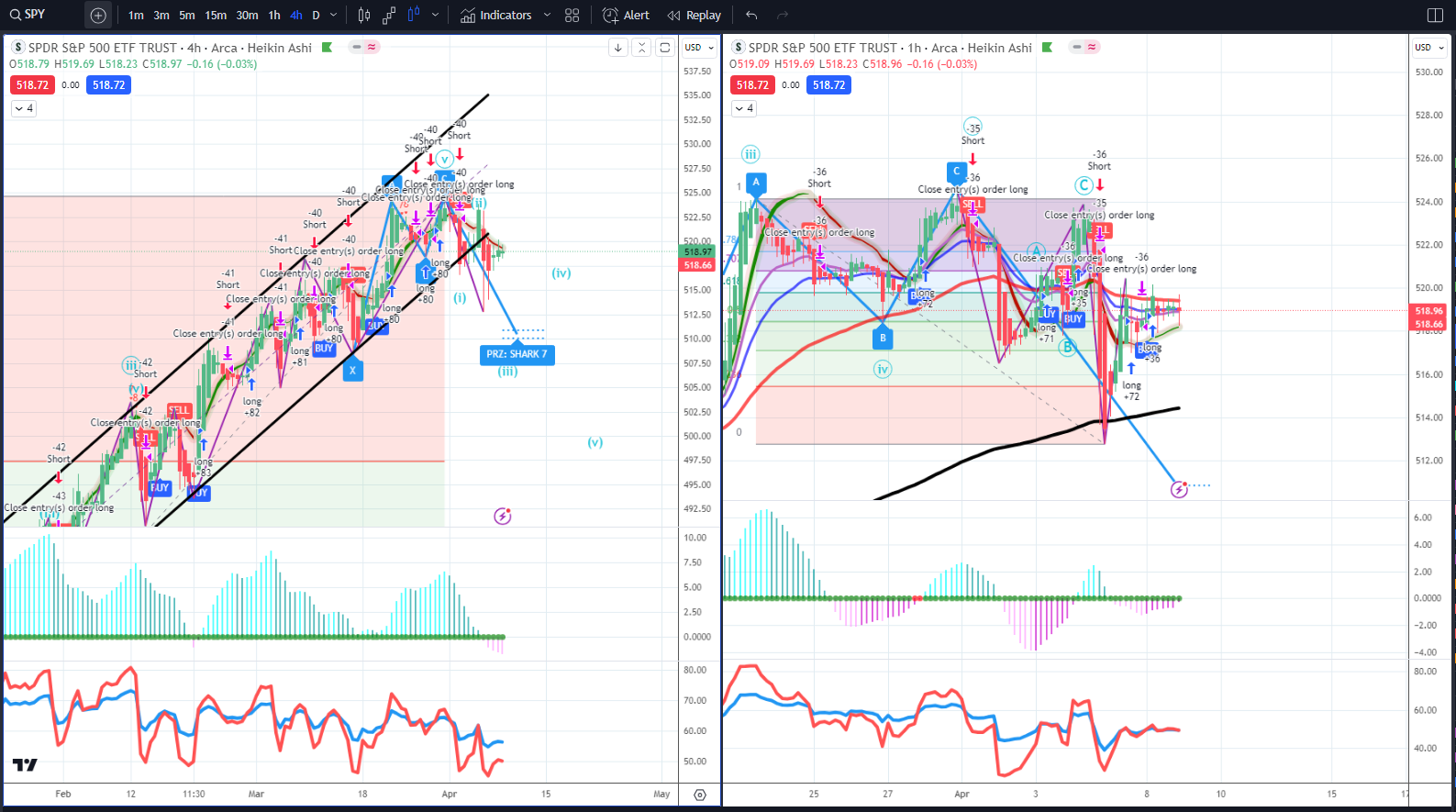Click the blue A marker on right chart

pos(756,184)
